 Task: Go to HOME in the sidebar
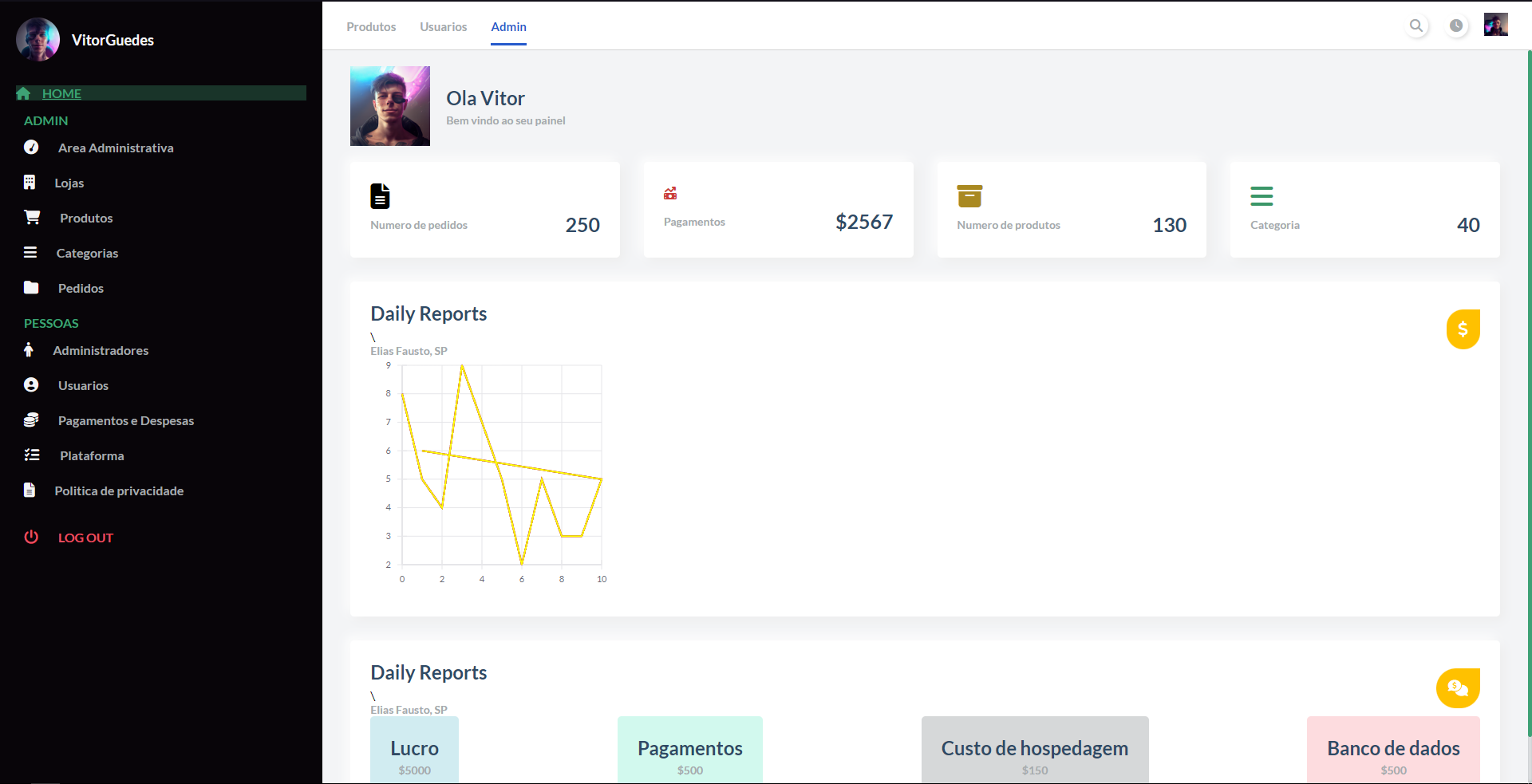(61, 93)
